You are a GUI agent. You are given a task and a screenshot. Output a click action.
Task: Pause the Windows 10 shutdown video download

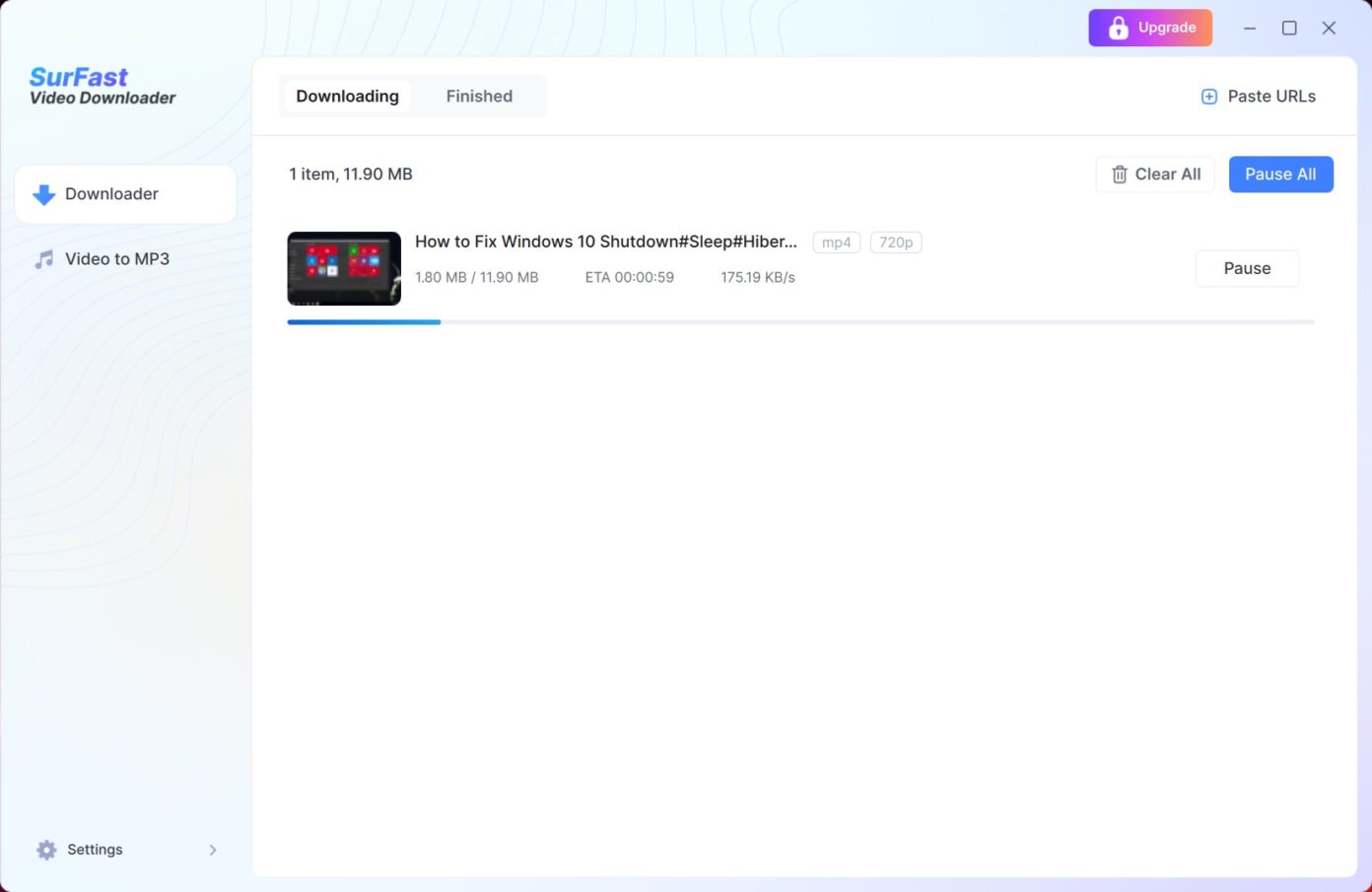[x=1247, y=268]
